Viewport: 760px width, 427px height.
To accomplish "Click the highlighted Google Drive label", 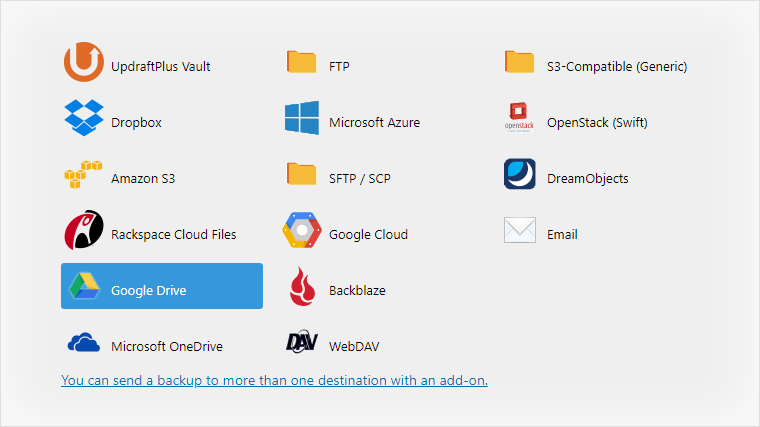I will (149, 290).
